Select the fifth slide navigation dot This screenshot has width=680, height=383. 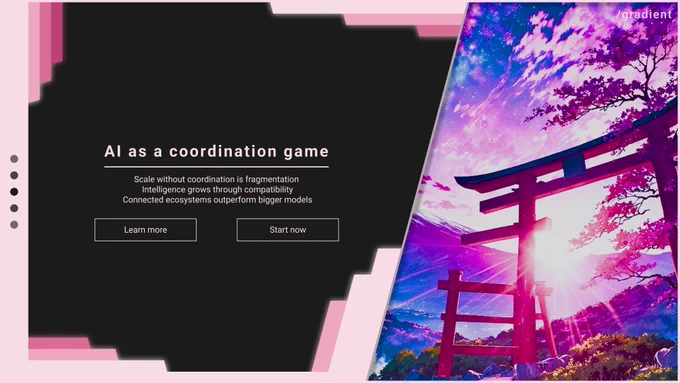[14, 225]
